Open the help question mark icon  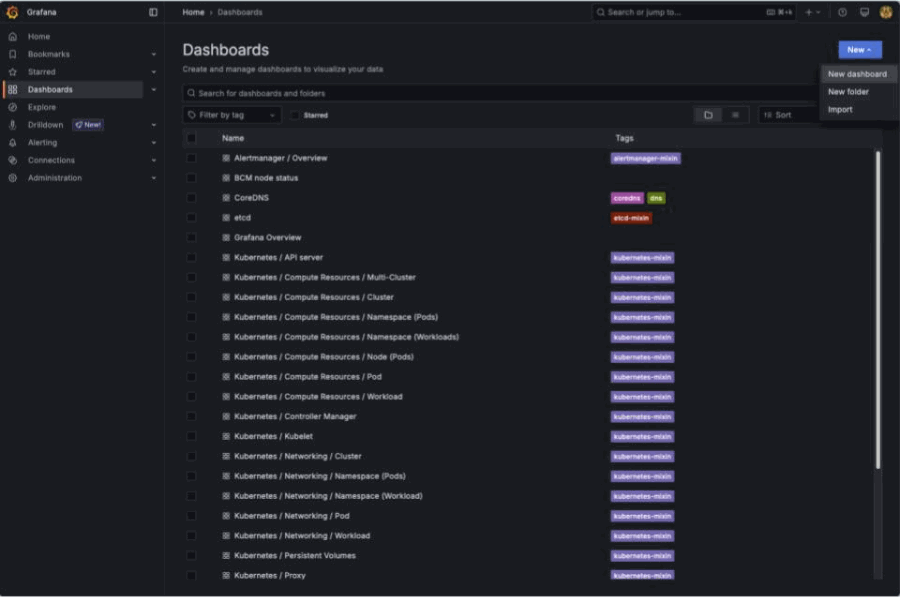point(842,12)
